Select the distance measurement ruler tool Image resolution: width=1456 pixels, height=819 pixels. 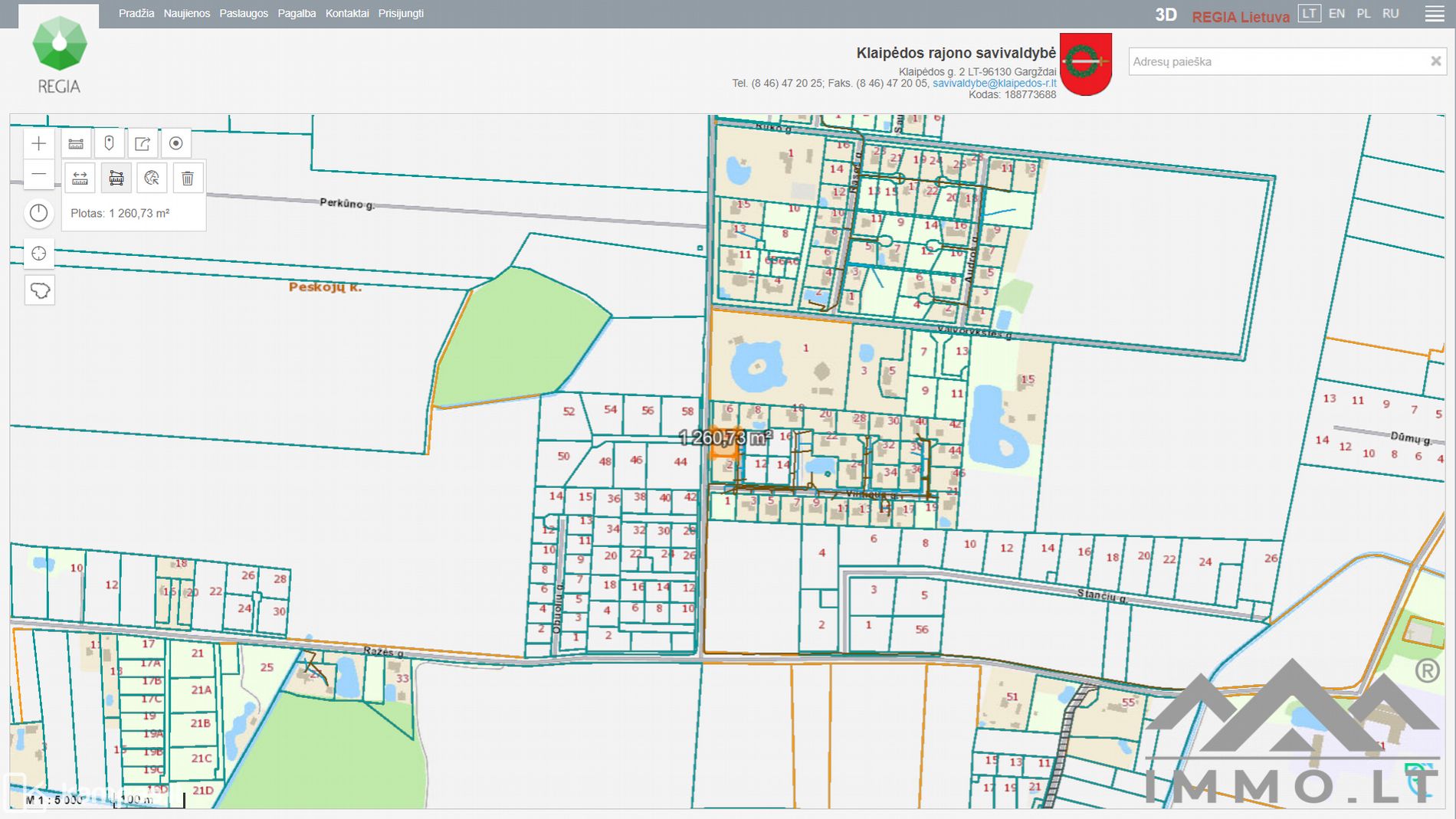(x=80, y=179)
